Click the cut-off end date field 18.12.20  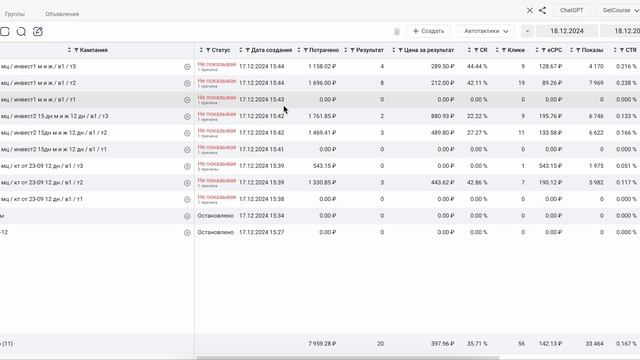pyautogui.click(x=620, y=31)
